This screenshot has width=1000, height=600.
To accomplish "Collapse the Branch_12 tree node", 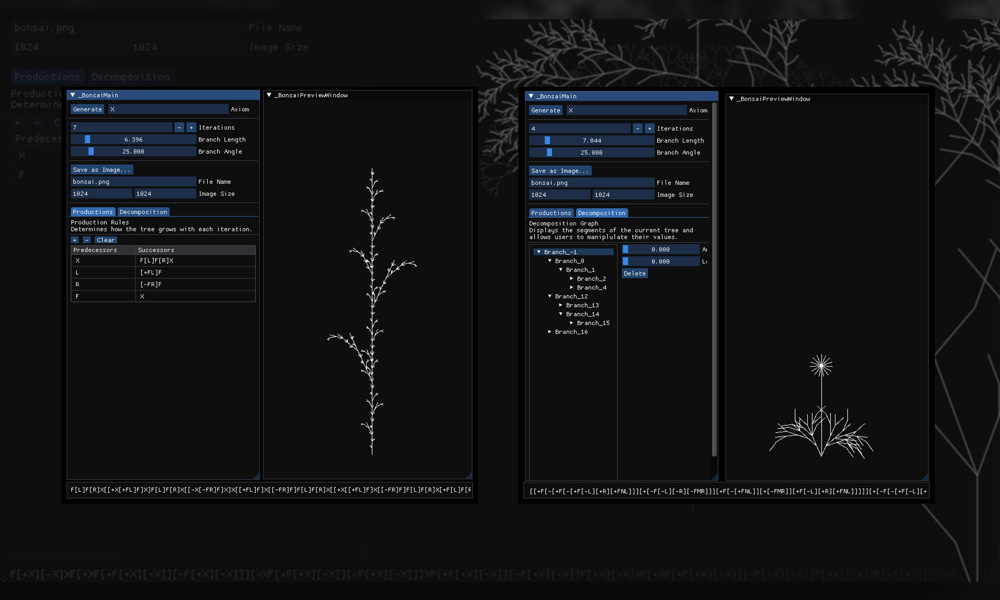I will click(550, 296).
